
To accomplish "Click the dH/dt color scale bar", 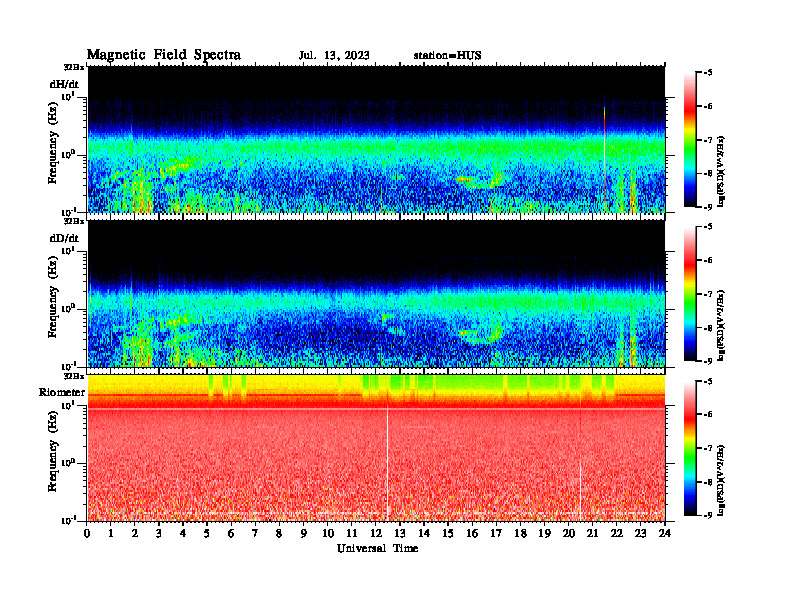I will tap(690, 139).
